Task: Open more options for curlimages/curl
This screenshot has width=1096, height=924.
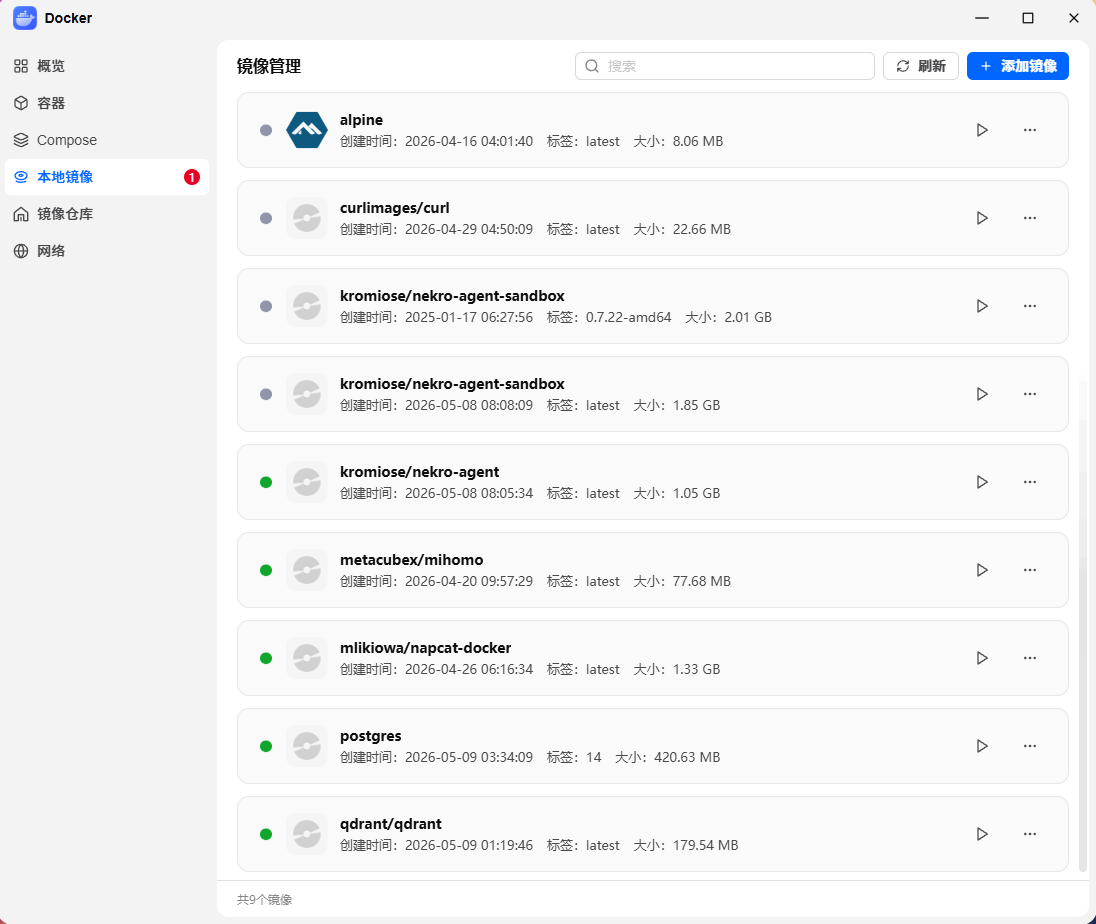Action: (x=1030, y=218)
